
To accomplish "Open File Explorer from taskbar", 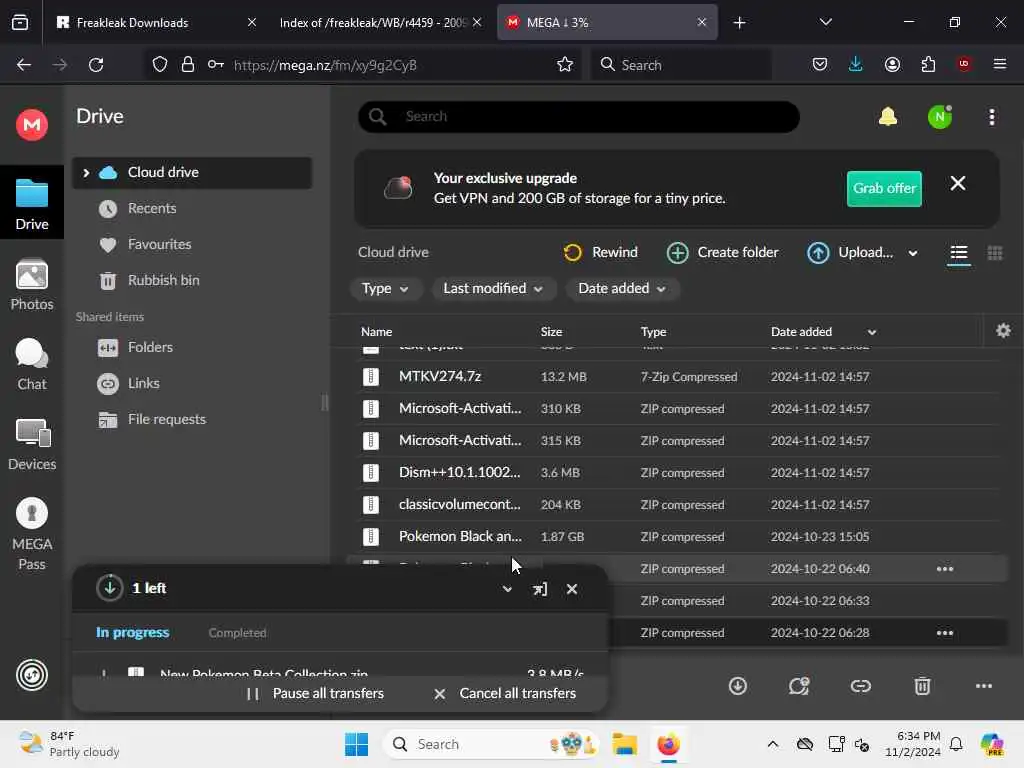I will point(624,744).
